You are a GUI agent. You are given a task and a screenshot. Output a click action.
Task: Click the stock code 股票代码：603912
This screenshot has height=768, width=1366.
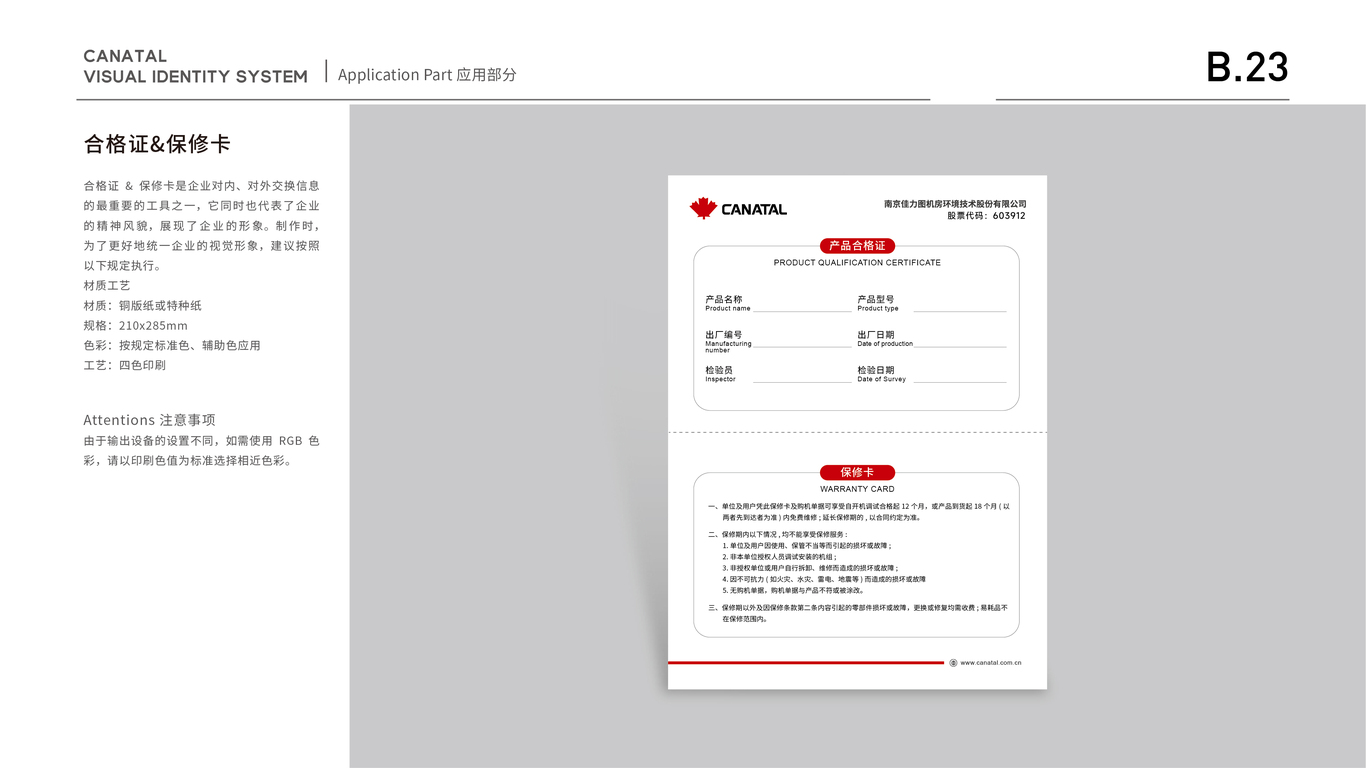point(986,216)
